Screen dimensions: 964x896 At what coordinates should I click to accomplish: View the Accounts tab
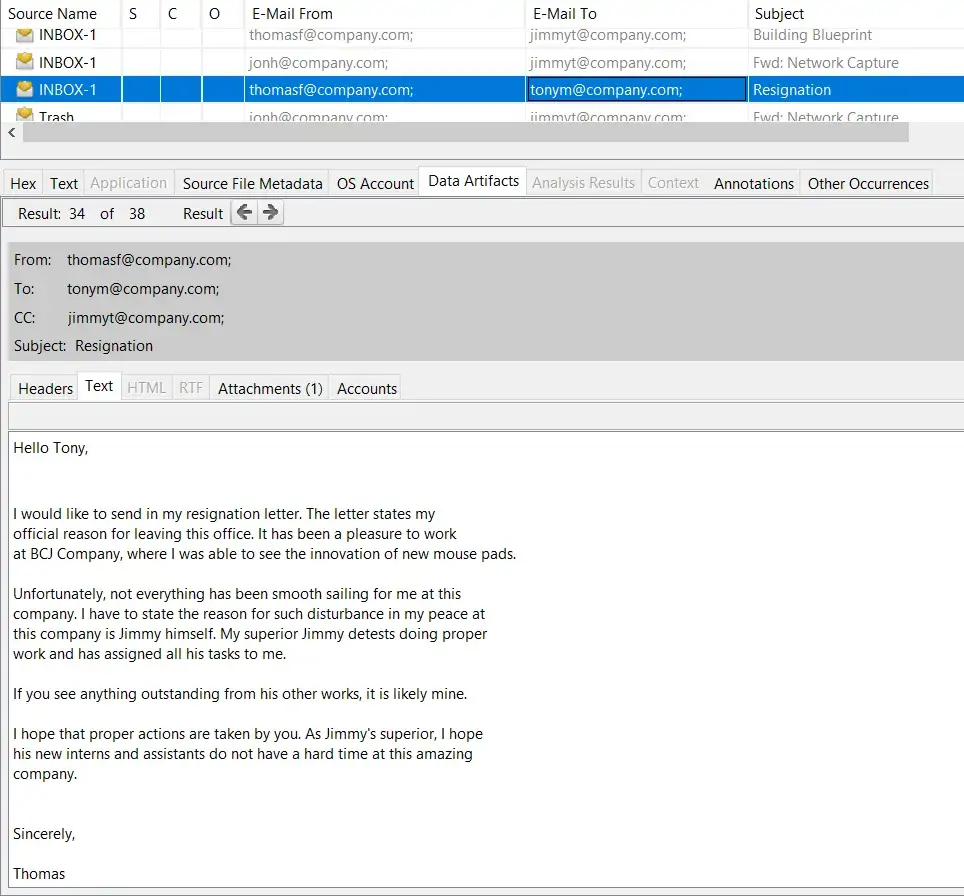click(x=364, y=389)
